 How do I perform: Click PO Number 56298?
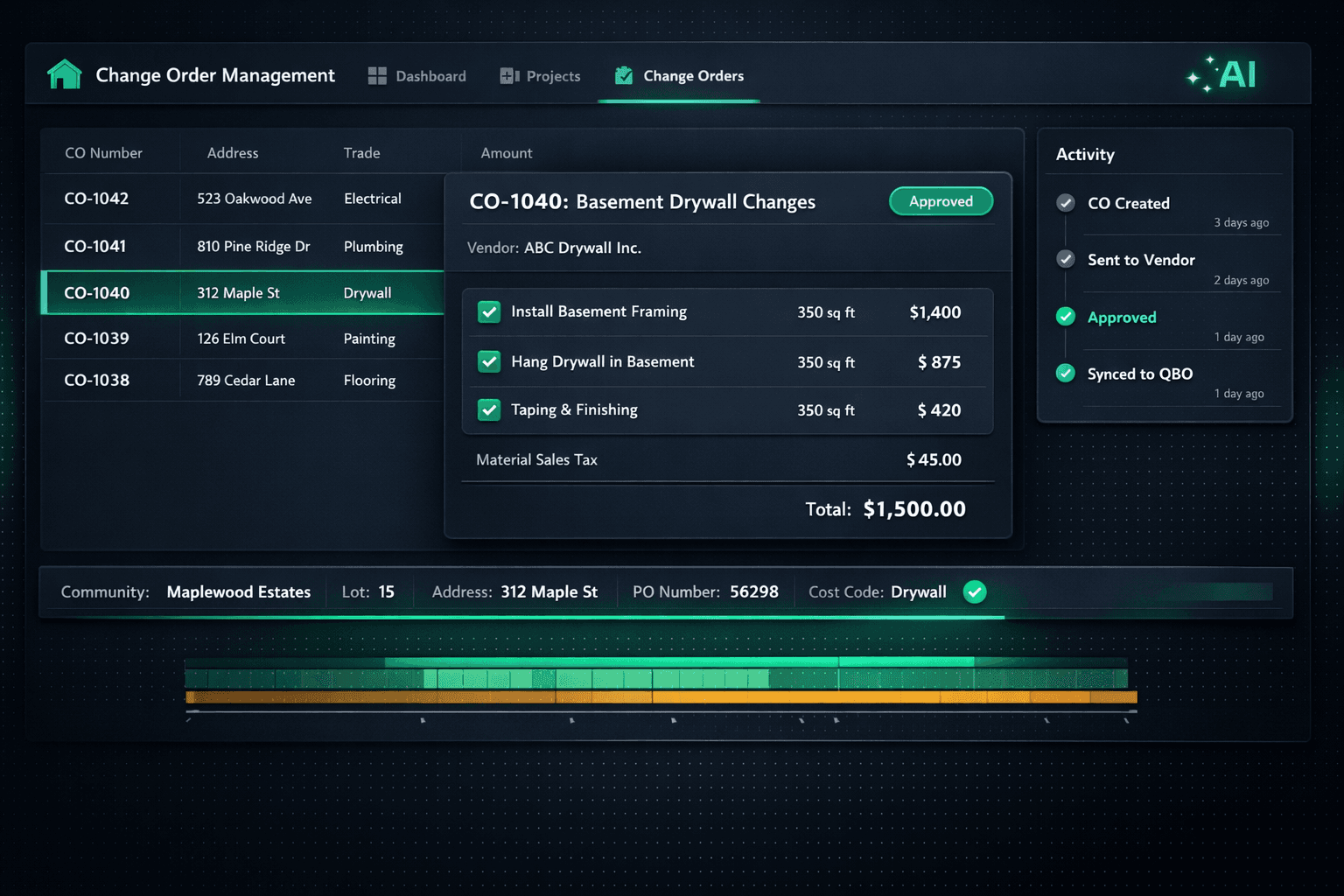click(705, 592)
